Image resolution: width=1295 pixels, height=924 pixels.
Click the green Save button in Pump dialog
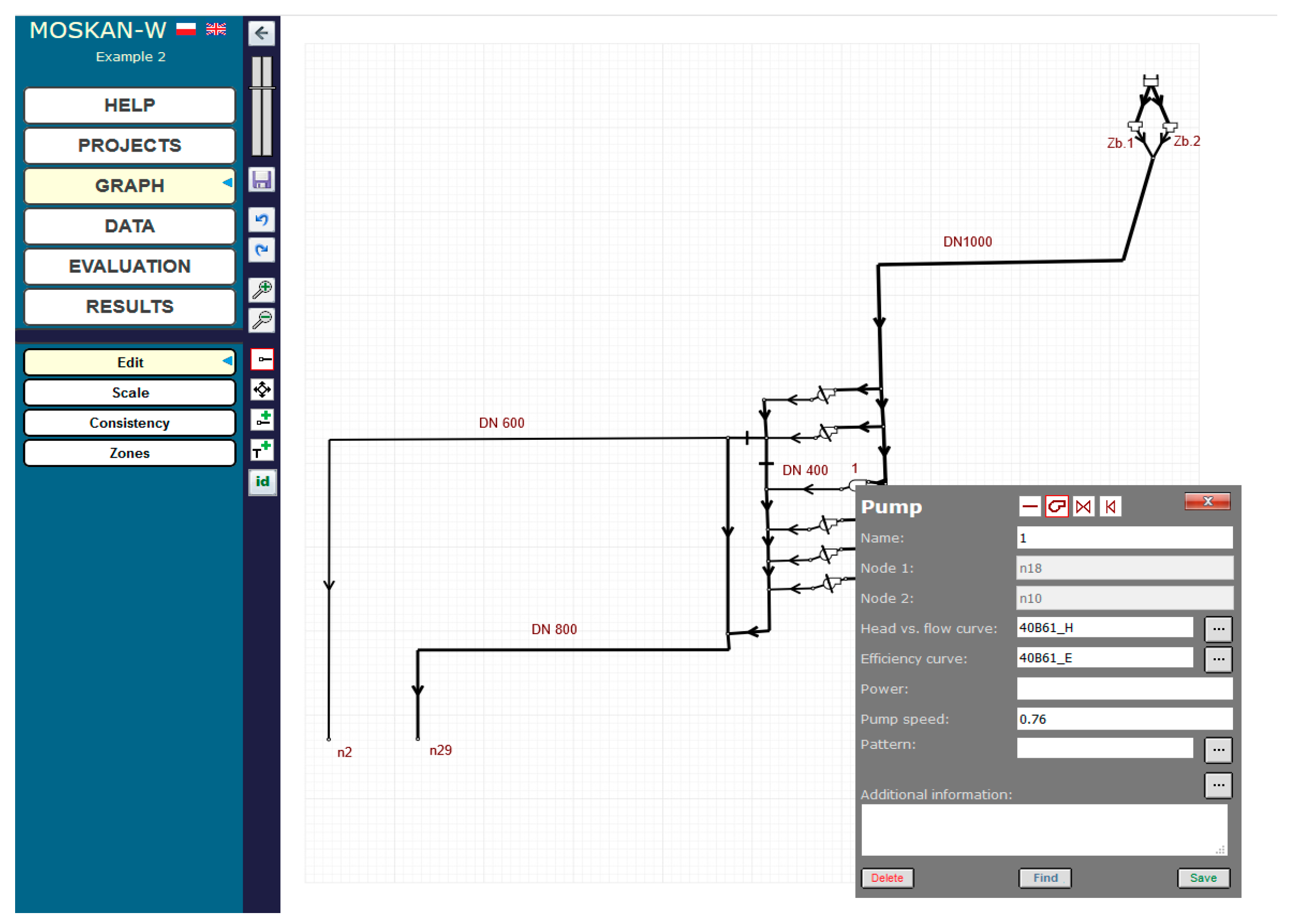click(x=1203, y=878)
